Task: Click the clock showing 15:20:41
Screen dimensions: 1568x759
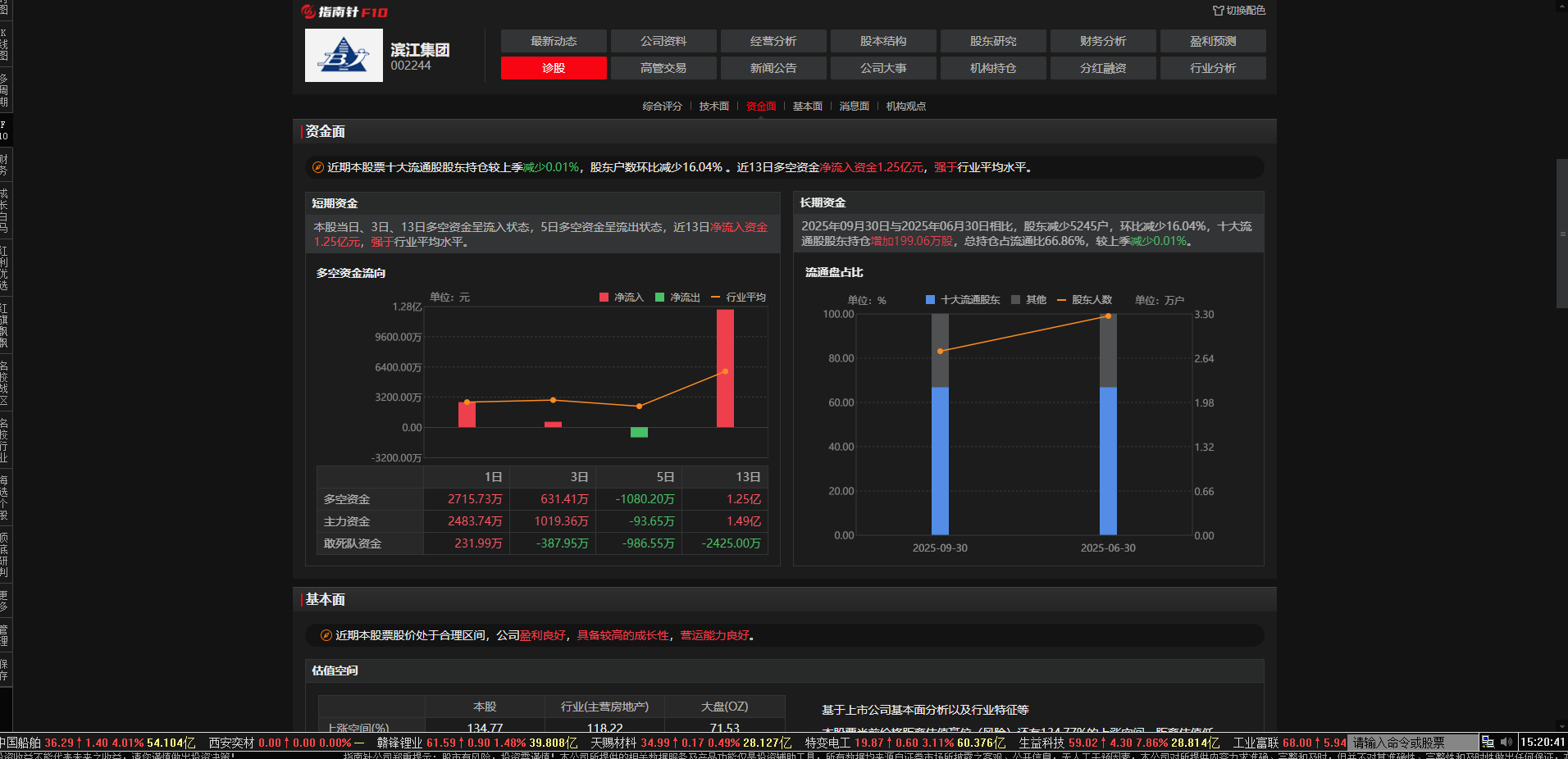Action: coord(1543,742)
